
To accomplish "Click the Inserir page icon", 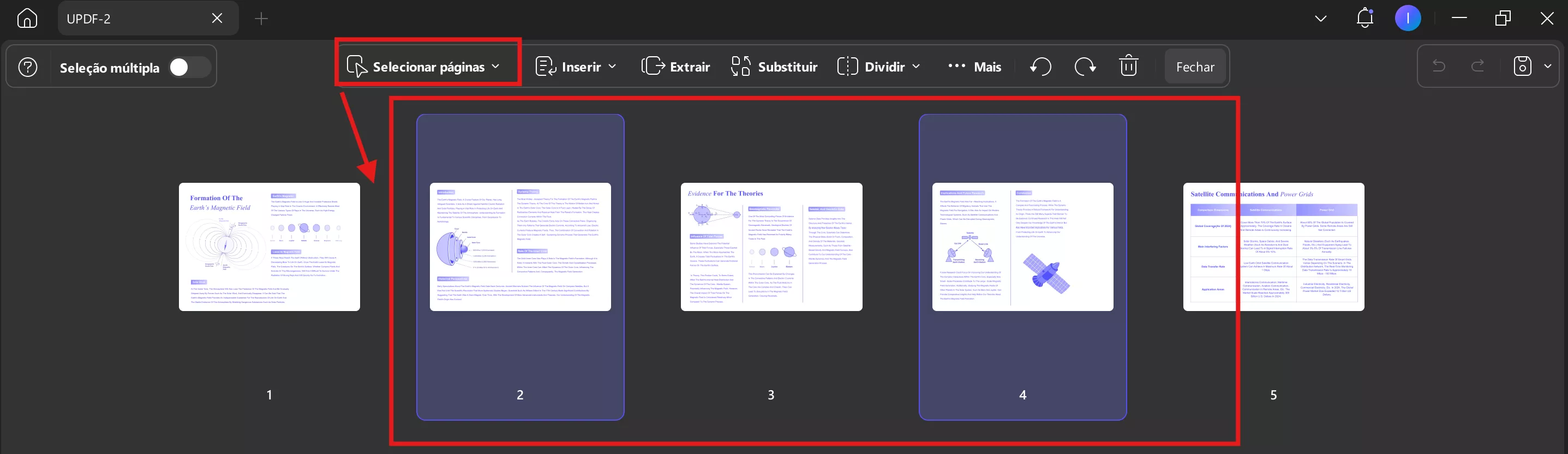I will [546, 67].
